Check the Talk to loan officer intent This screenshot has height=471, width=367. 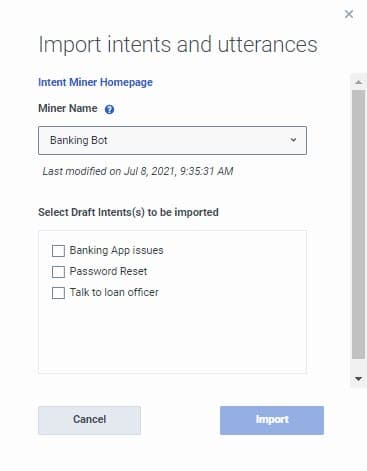pos(58,293)
